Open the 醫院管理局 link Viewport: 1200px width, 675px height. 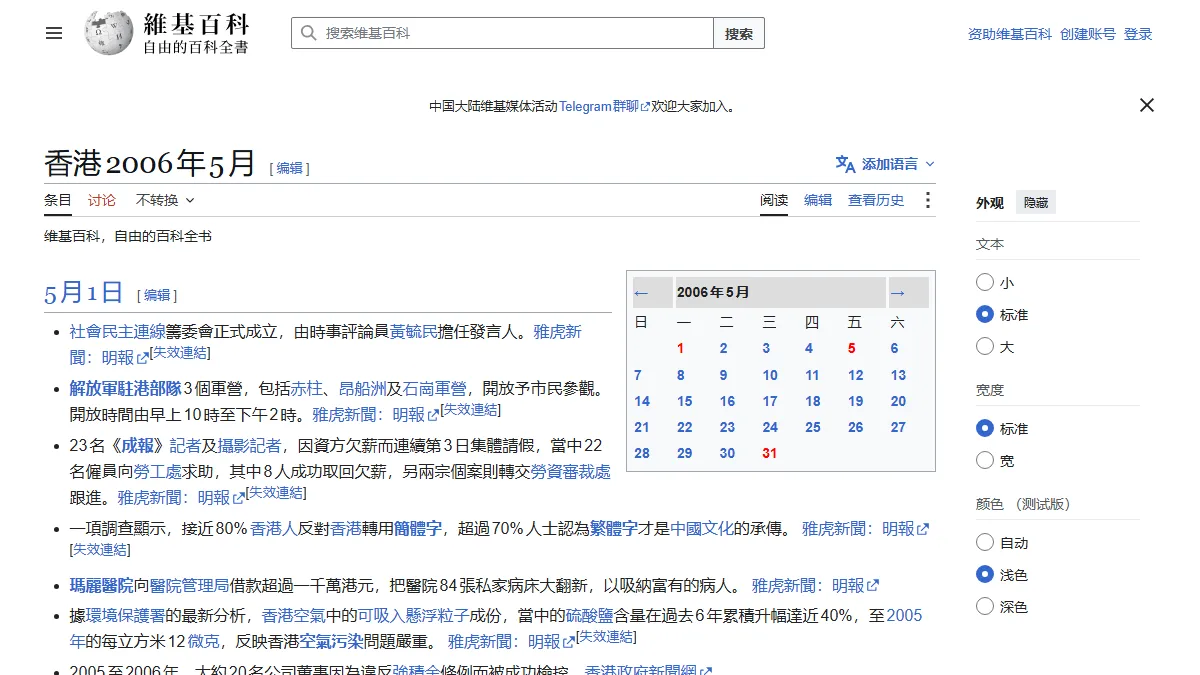(x=190, y=585)
